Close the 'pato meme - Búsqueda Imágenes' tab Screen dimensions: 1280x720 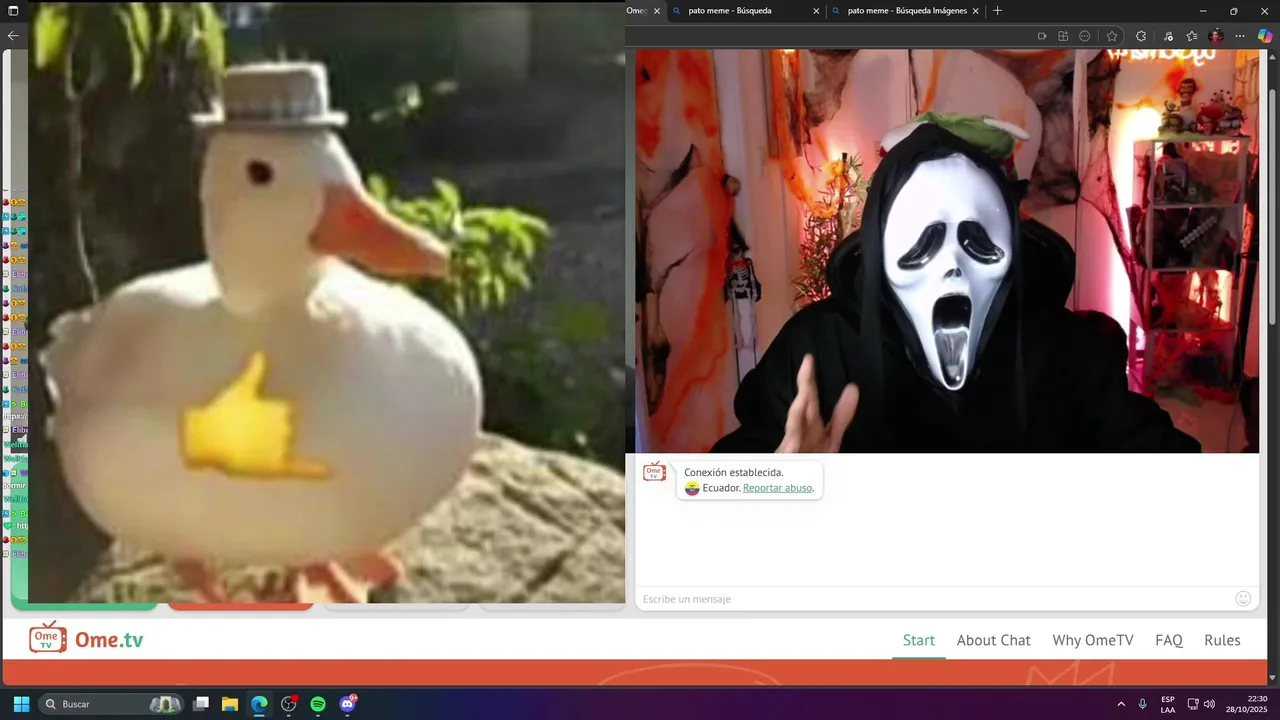pos(975,11)
